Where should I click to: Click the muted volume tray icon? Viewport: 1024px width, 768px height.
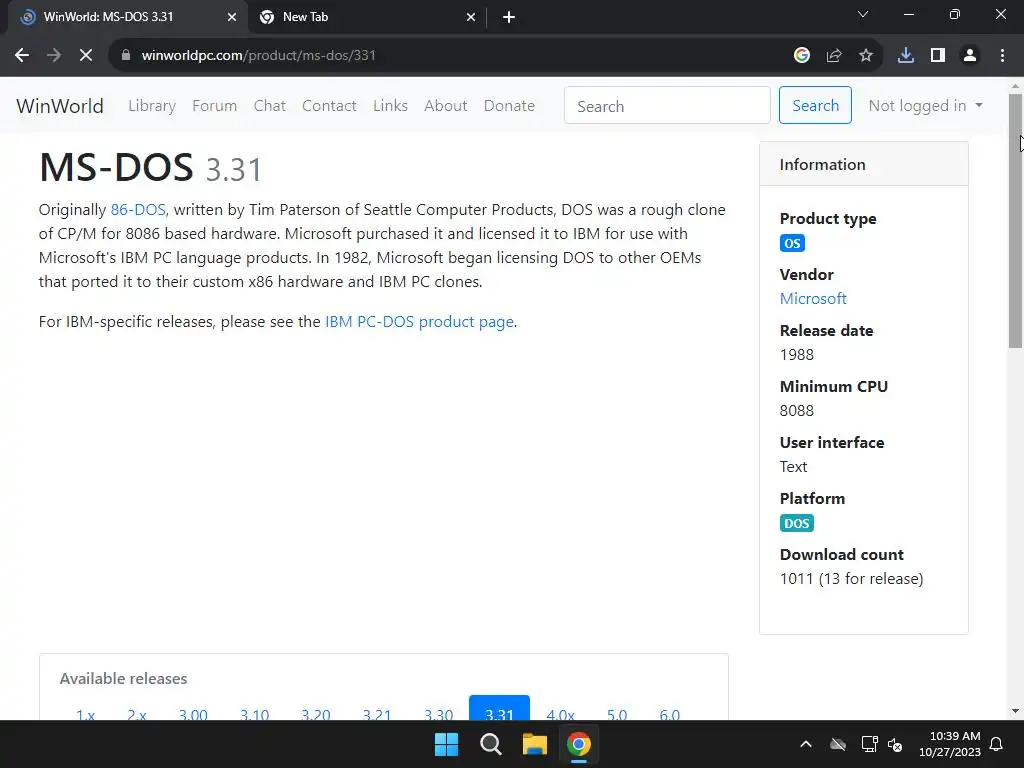(895, 744)
